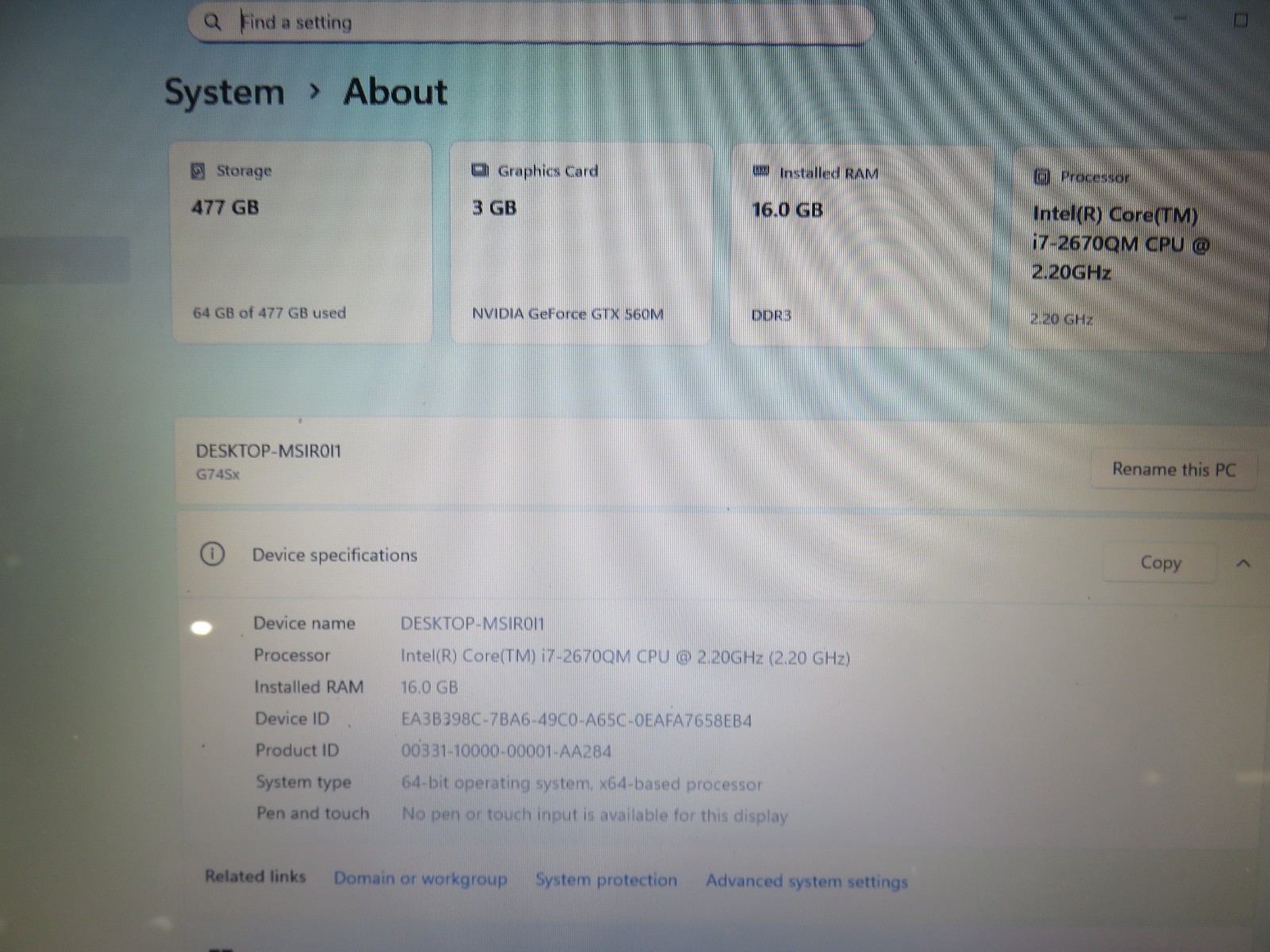The image size is (1270, 952).
Task: Click the Storage card icon
Action: click(x=198, y=171)
